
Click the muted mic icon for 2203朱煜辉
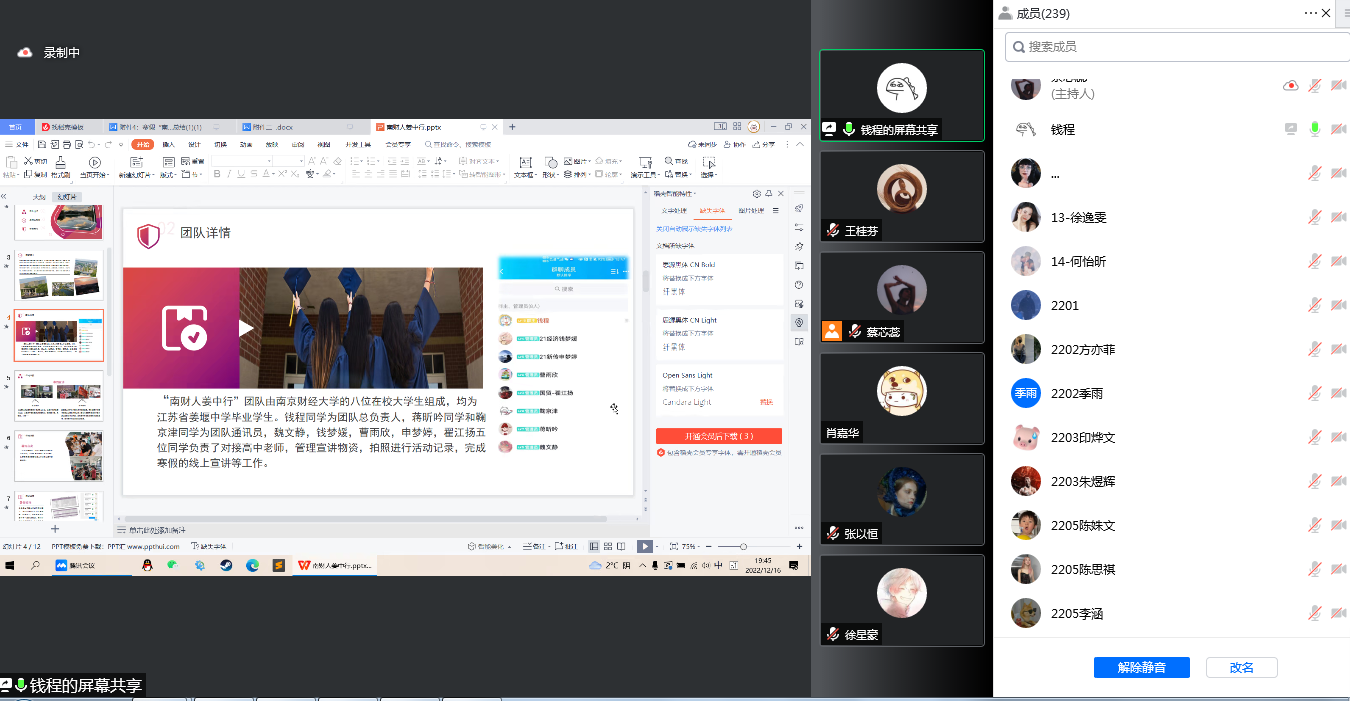1315,481
